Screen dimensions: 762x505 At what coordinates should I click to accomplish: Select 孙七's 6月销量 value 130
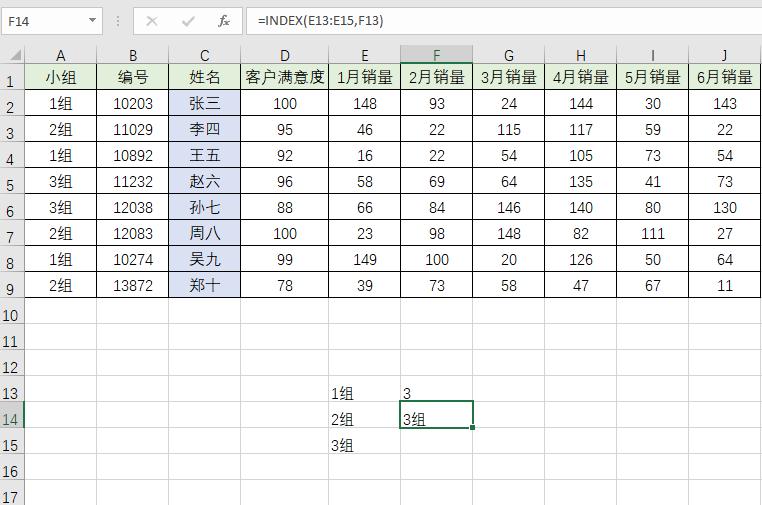(725, 207)
